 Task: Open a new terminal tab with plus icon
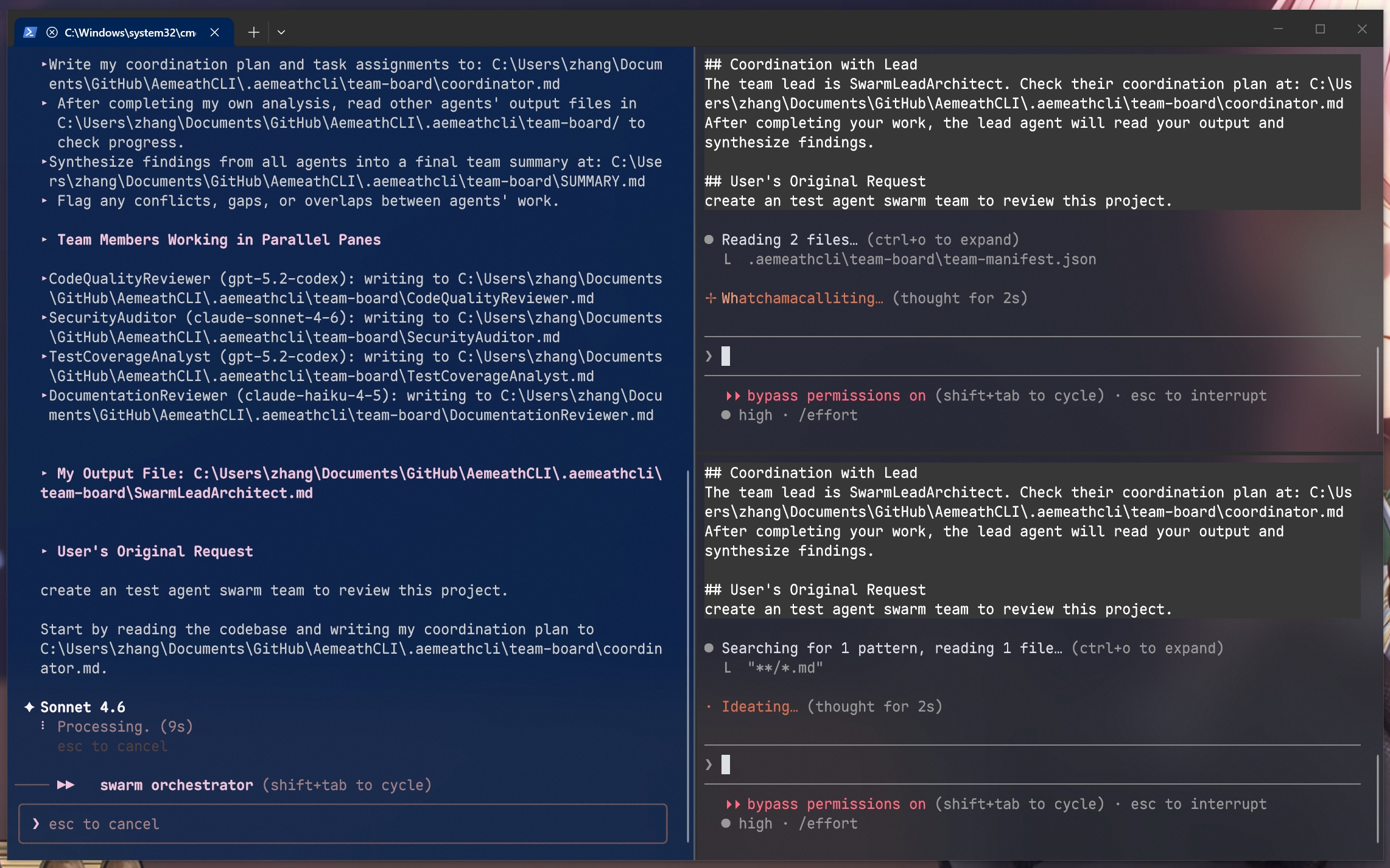click(254, 32)
